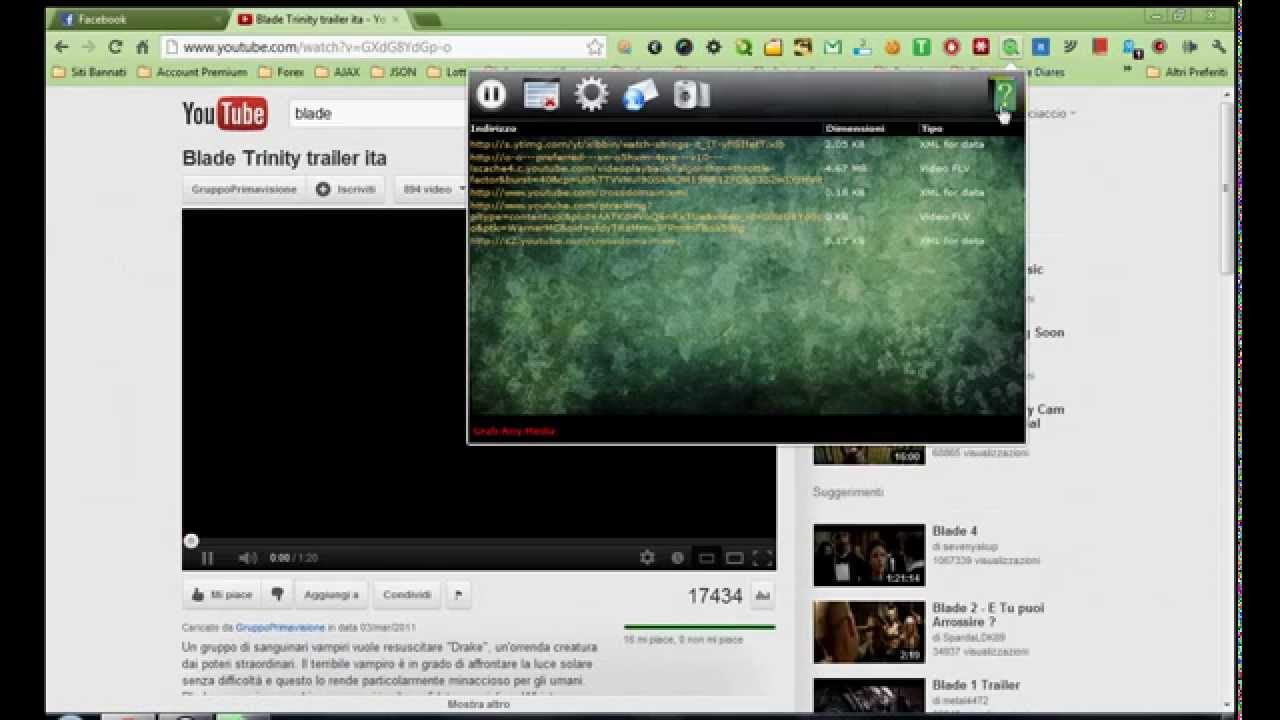1280x720 pixels.
Task: Flag the video with the flag button
Action: 458,594
